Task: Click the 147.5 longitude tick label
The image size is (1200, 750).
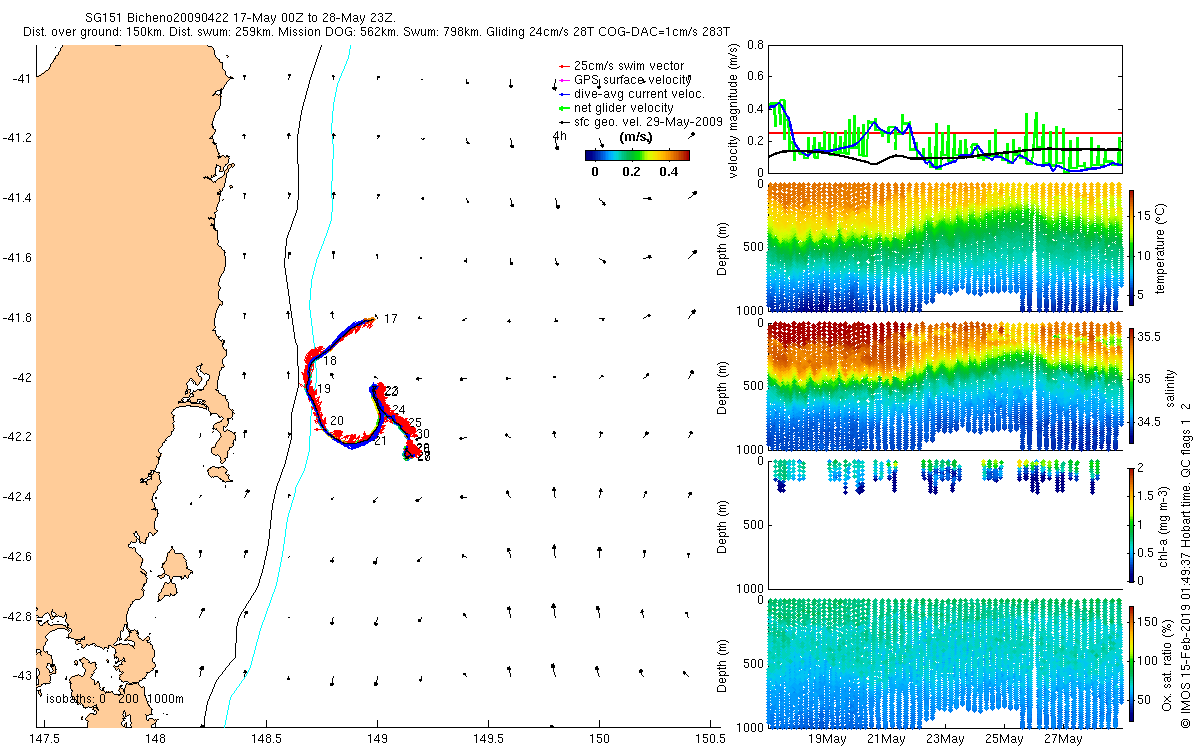Action: pos(45,739)
